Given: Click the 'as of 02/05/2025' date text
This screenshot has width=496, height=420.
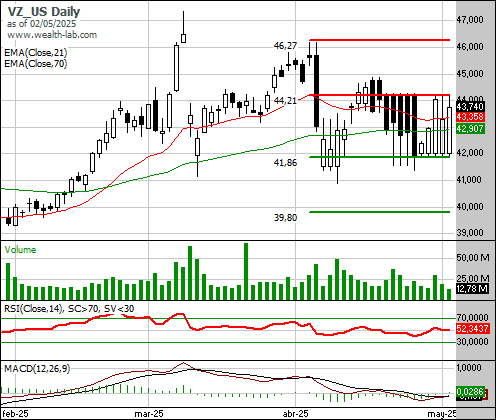Looking at the screenshot, I should (41, 24).
